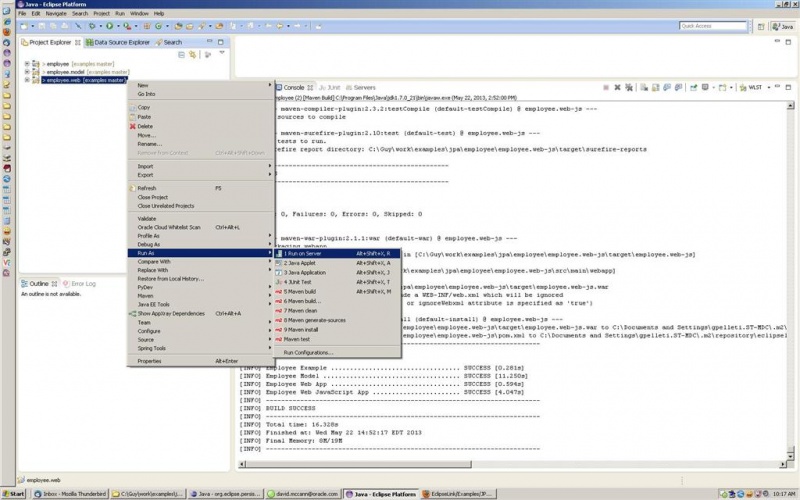Open the File menu
The width and height of the screenshot is (800, 500).
click(22, 13)
